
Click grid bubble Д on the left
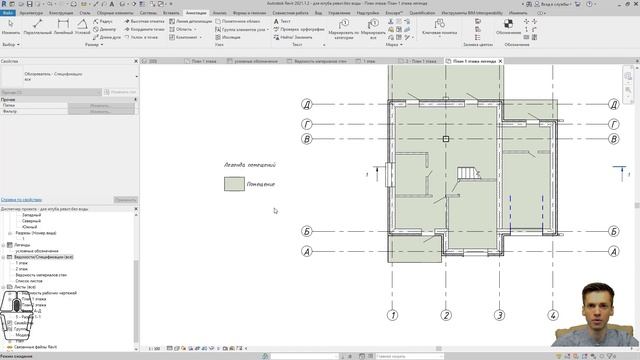point(307,104)
